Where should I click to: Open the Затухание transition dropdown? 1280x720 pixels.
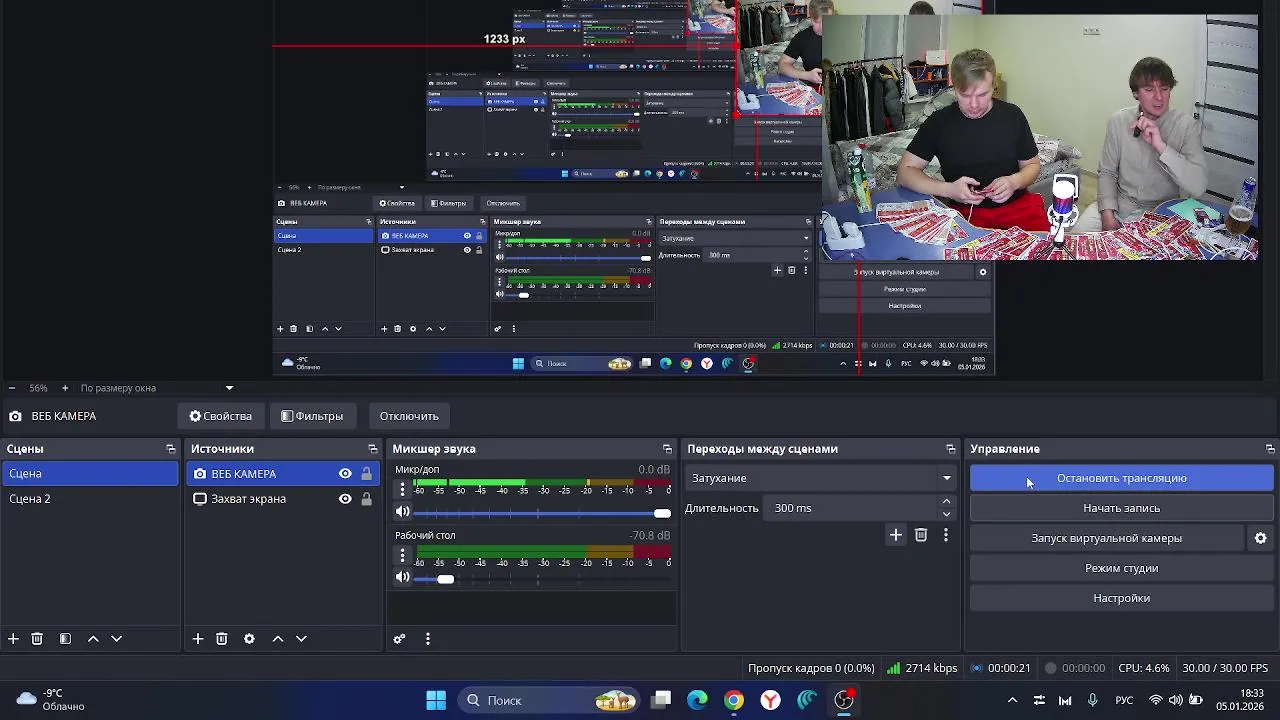point(820,478)
